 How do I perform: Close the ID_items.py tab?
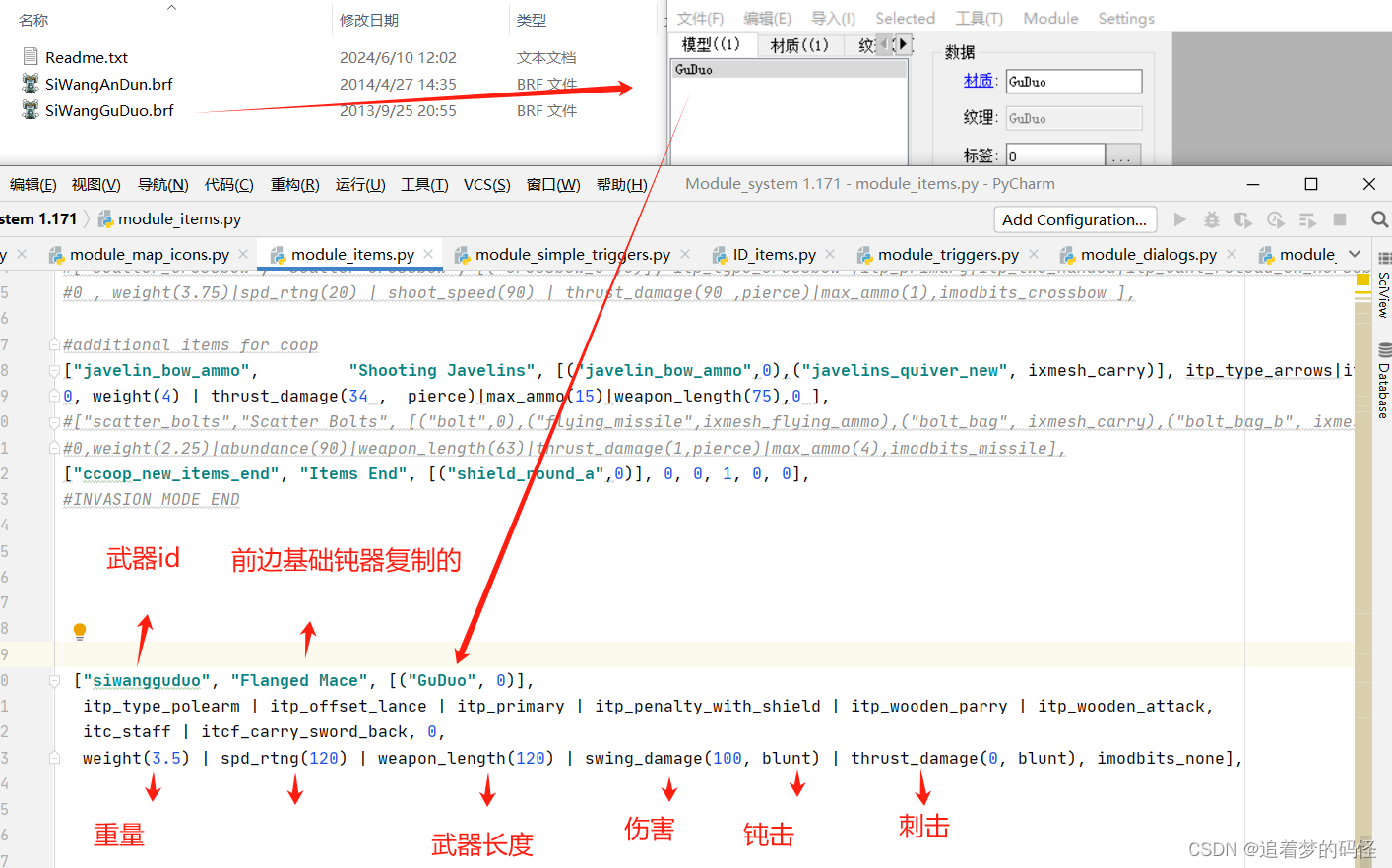pyautogui.click(x=830, y=254)
